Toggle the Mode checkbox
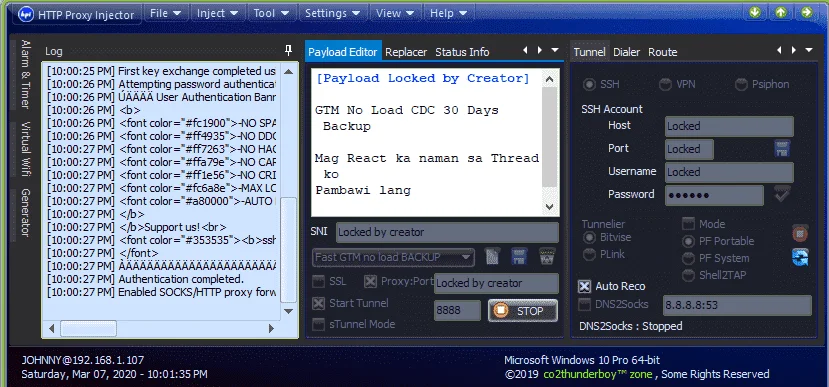The height and width of the screenshot is (387, 829). (688, 224)
